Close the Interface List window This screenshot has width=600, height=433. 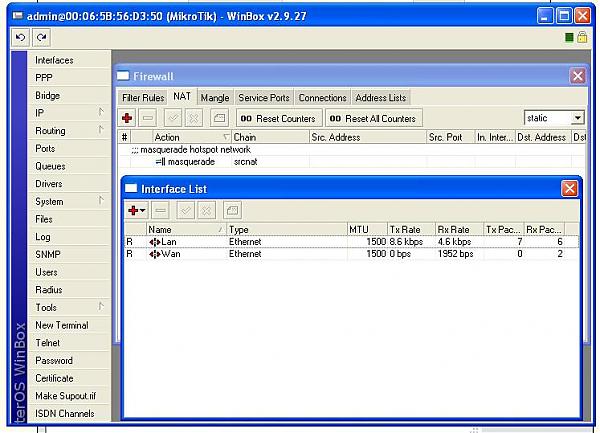(x=569, y=189)
